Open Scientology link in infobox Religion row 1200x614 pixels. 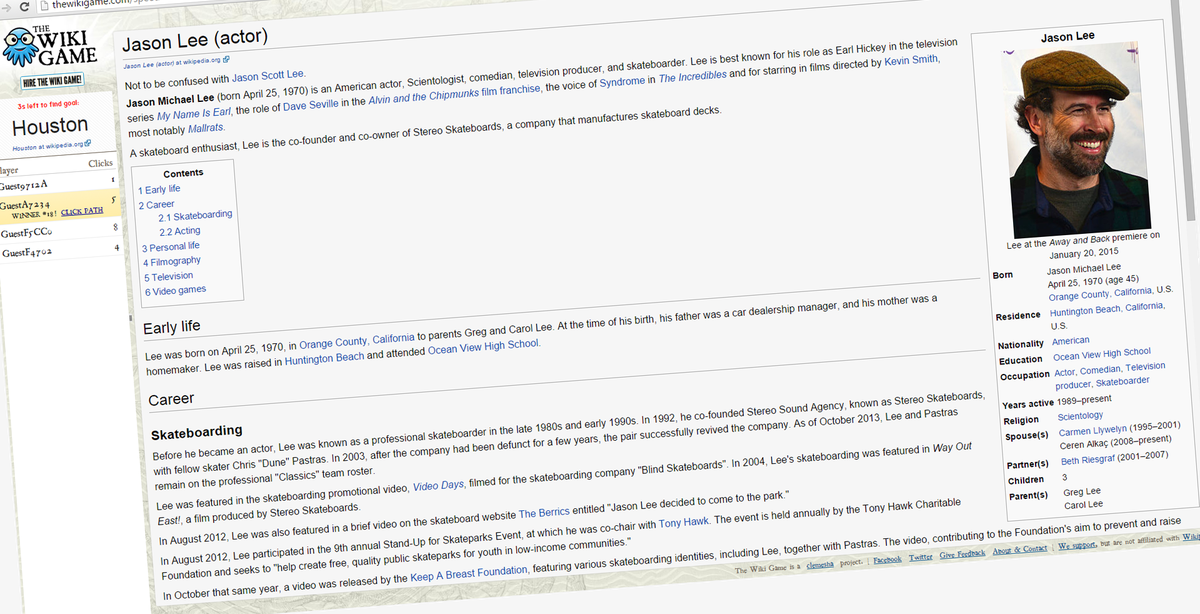tap(1080, 416)
